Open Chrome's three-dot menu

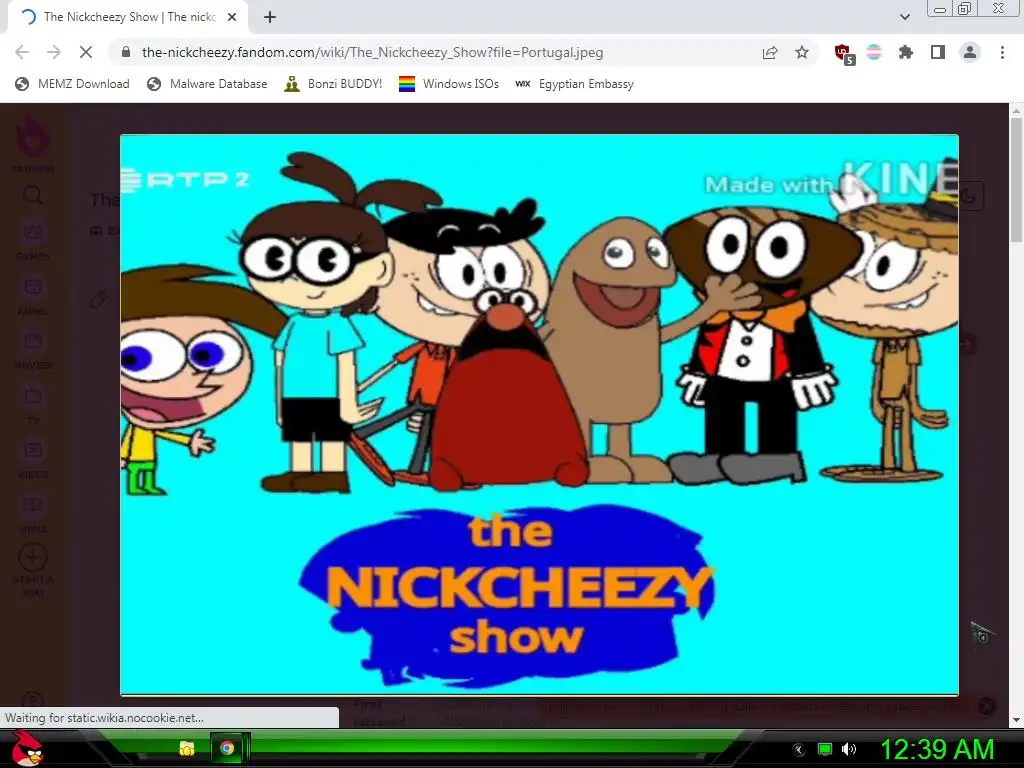click(x=1002, y=52)
